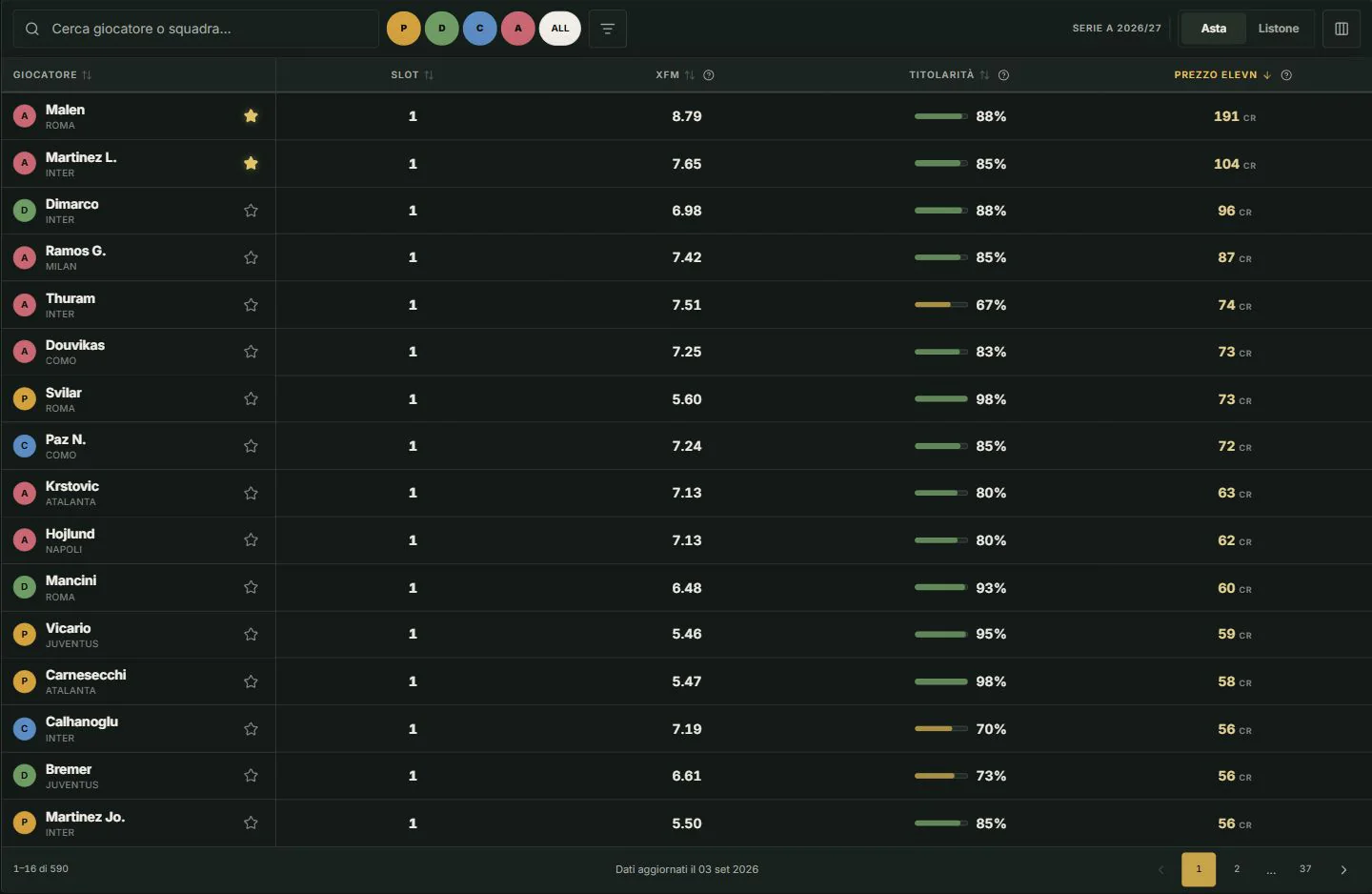Star Krstovic as favorite

pyautogui.click(x=251, y=493)
